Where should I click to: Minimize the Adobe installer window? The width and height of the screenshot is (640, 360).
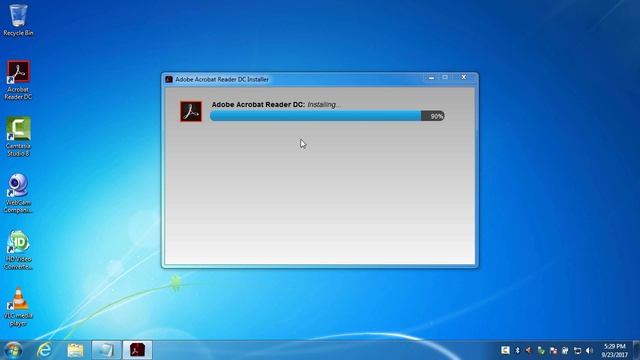431,77
